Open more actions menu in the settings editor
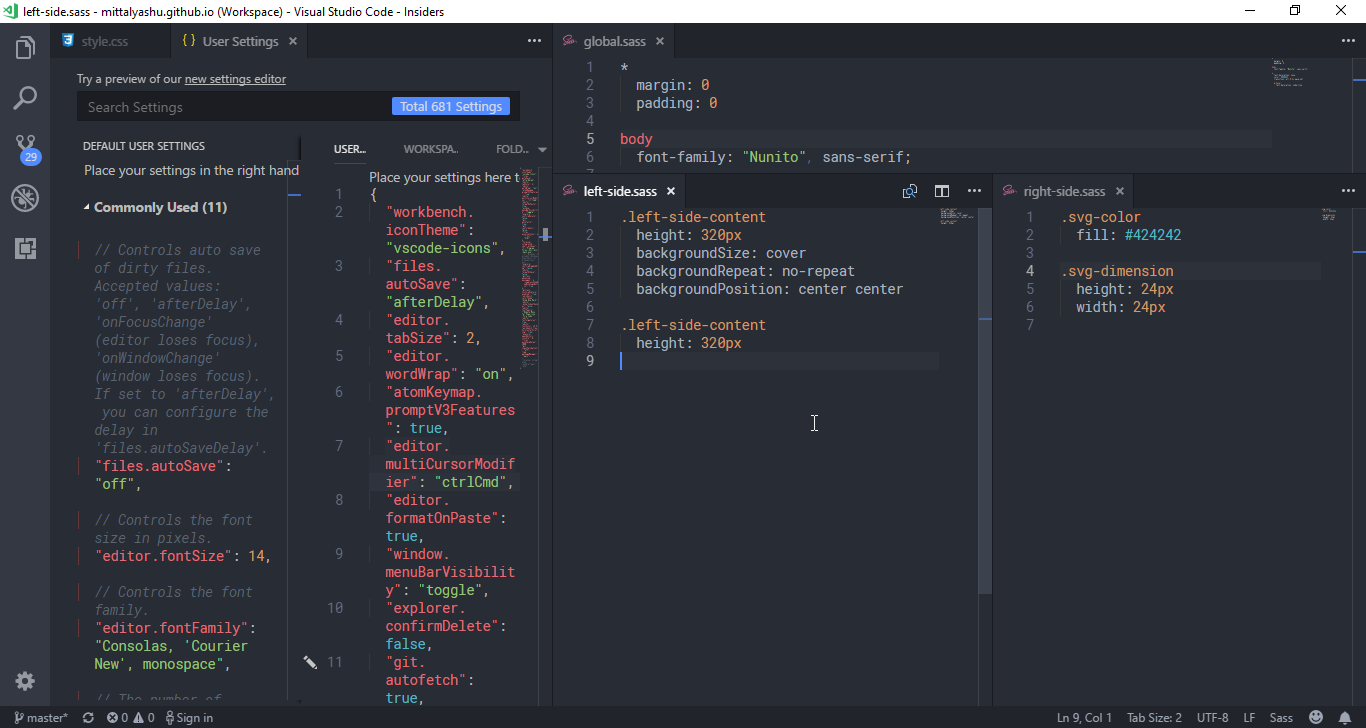1366x728 pixels. pyautogui.click(x=534, y=40)
